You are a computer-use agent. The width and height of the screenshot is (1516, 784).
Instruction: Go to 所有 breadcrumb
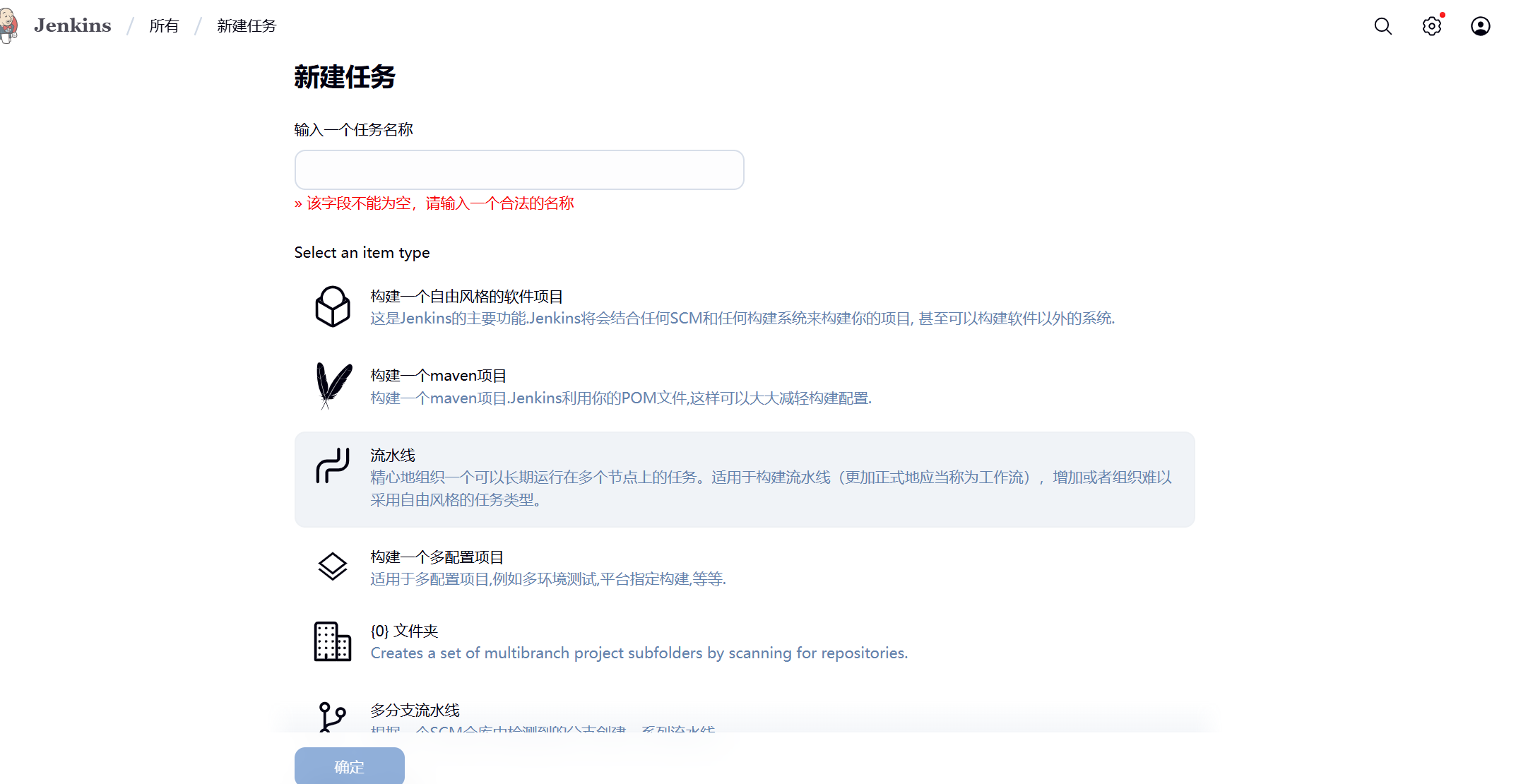coord(164,26)
